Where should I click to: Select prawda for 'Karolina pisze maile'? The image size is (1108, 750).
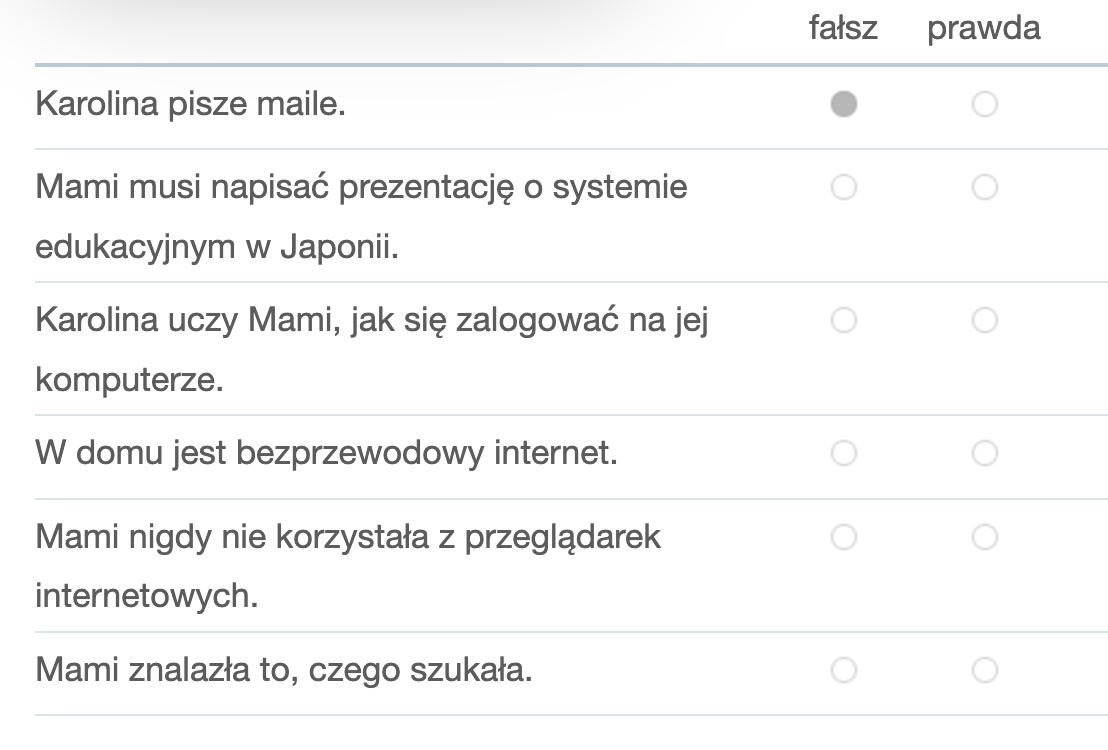pos(985,104)
